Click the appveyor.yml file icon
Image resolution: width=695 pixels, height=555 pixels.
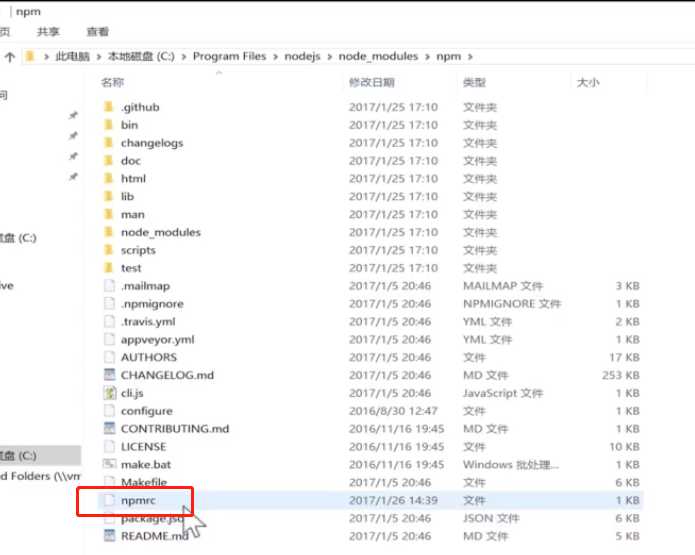point(109,339)
